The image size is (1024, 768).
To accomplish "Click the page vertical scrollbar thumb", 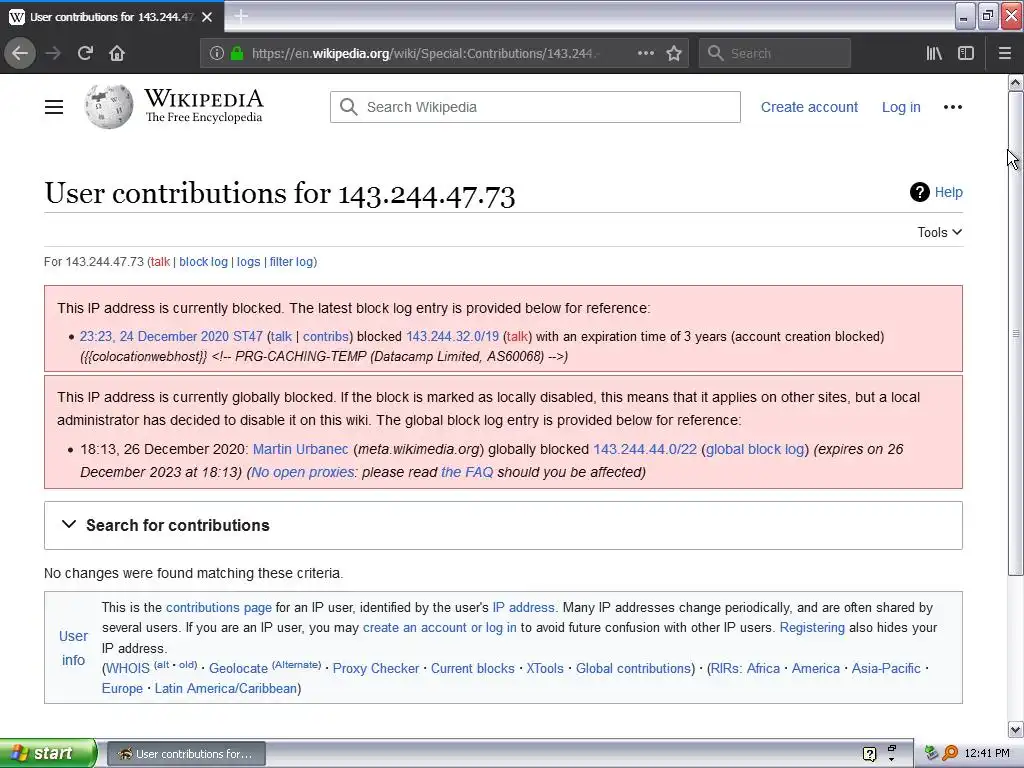I will tap(1016, 333).
